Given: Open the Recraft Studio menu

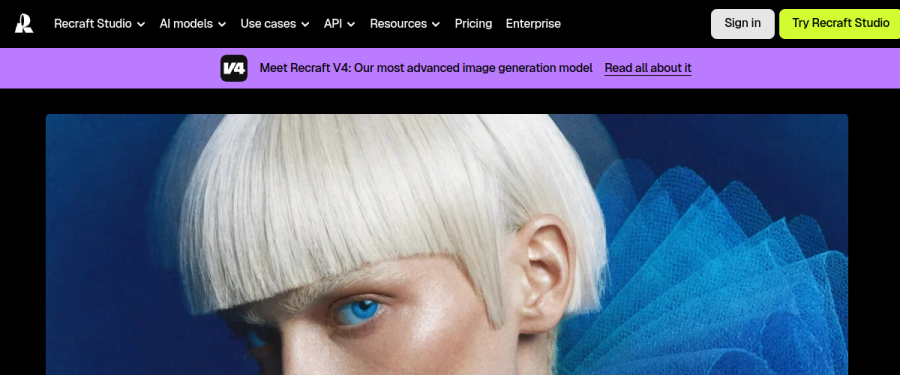Looking at the screenshot, I should 99,24.
